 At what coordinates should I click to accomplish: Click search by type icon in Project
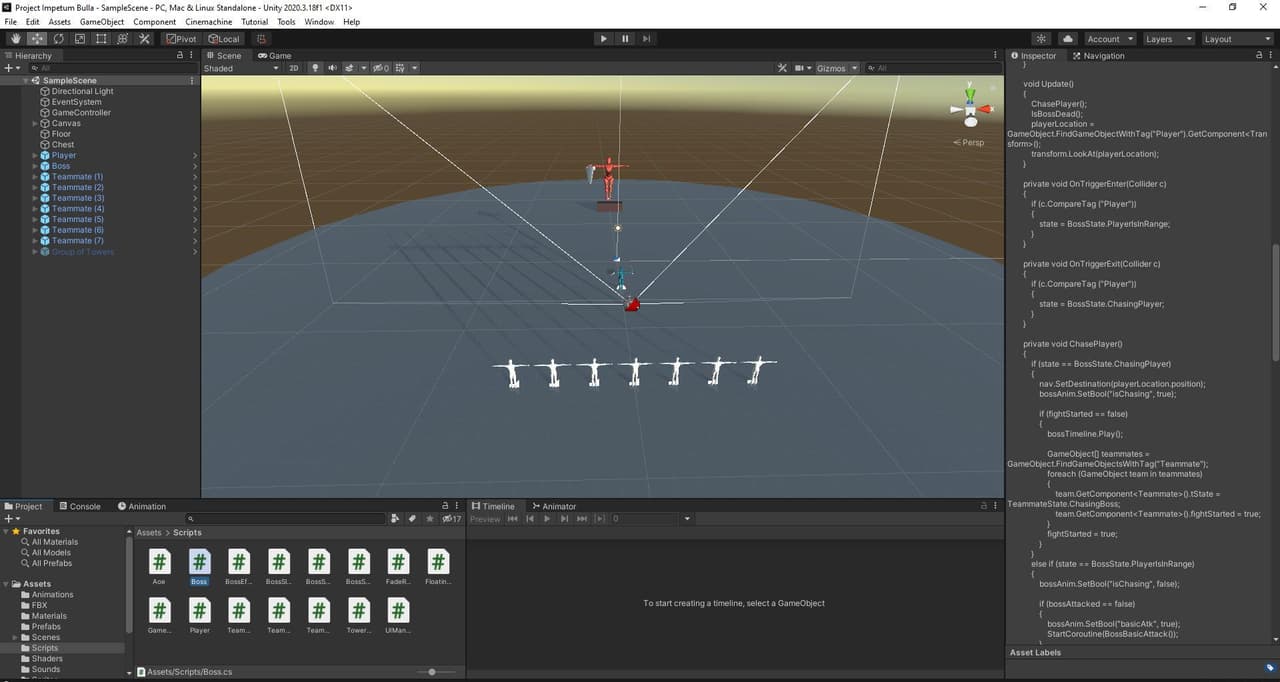tap(396, 519)
